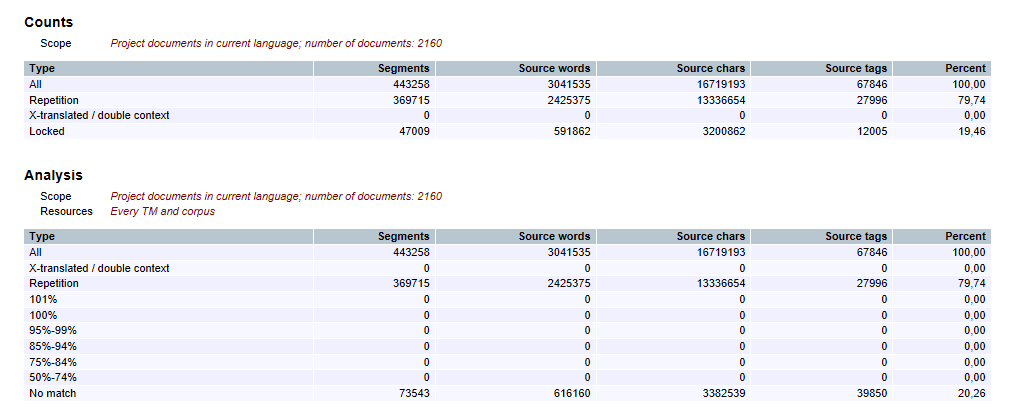Click source words 0 in 50%-74% row

[x=588, y=377]
